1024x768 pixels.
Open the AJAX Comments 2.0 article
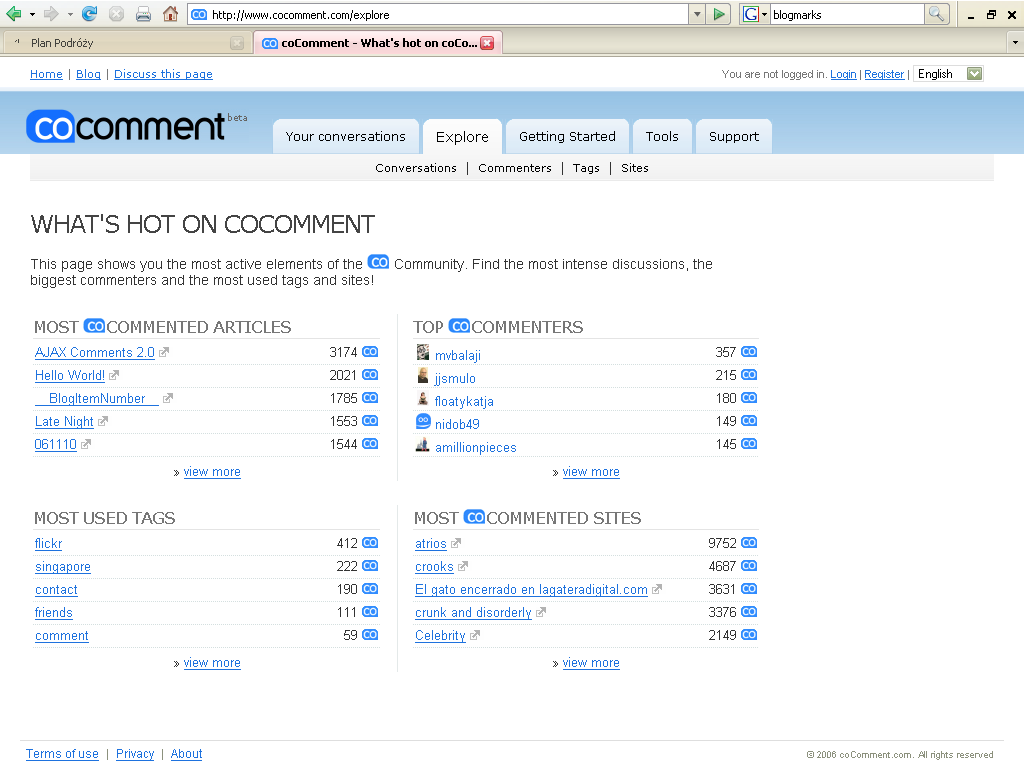coord(95,353)
